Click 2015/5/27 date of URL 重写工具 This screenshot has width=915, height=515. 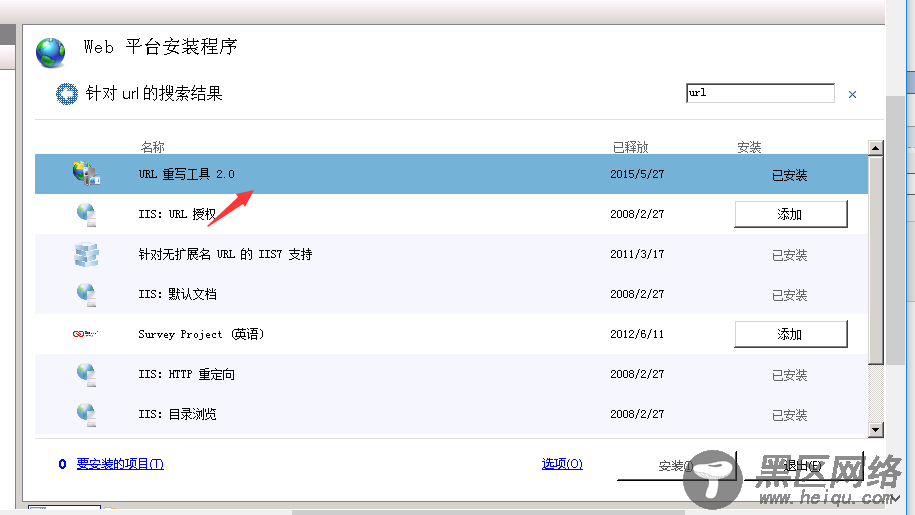637,174
